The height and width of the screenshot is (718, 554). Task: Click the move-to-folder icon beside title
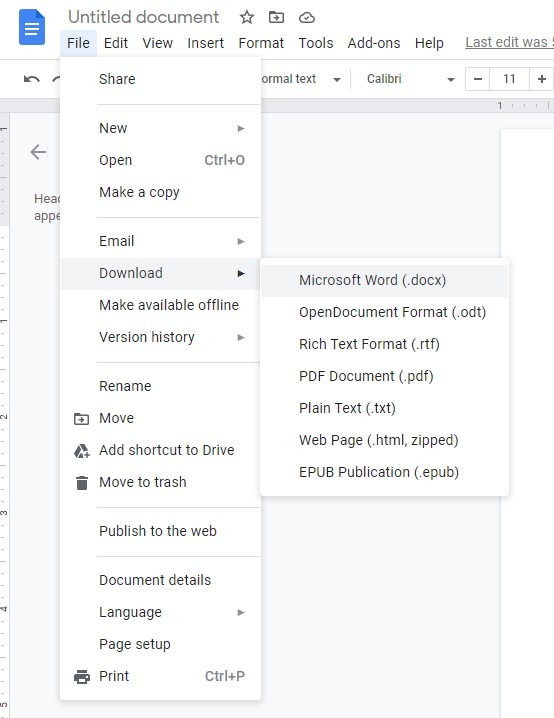276,17
